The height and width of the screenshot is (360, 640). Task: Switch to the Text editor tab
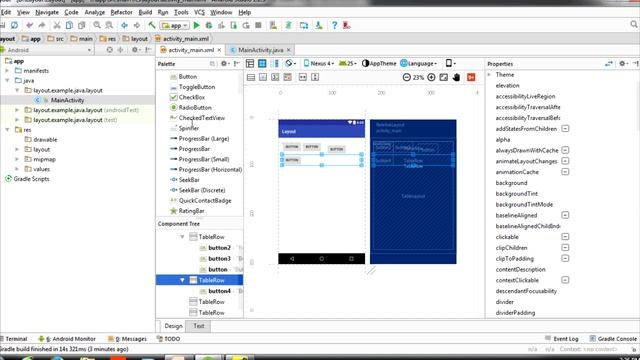[199, 326]
